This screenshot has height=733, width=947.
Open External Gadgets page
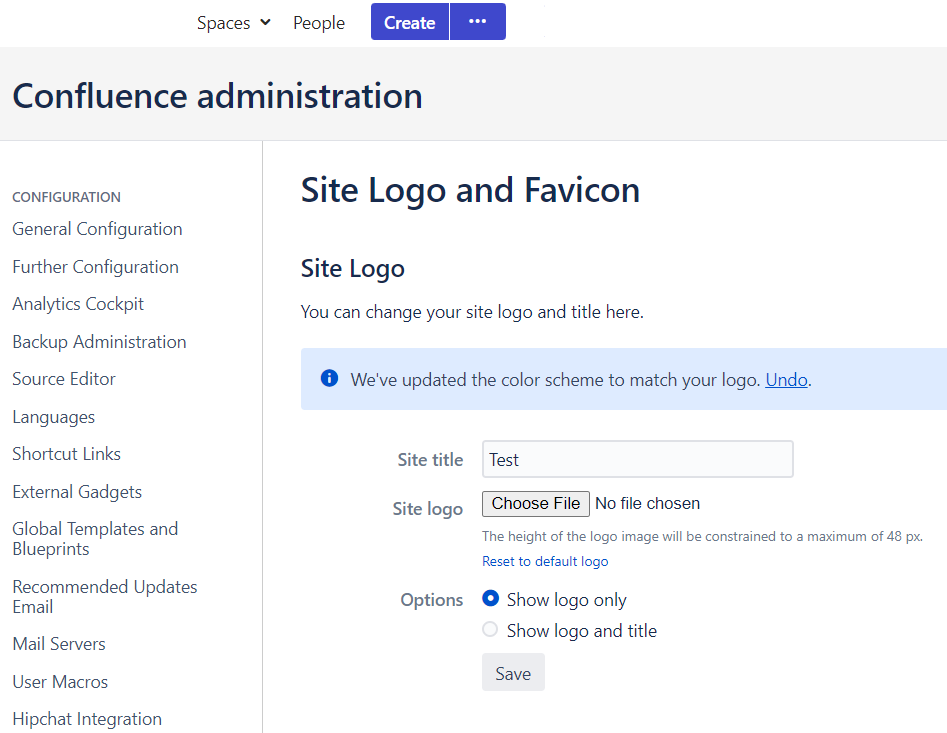[x=77, y=492]
